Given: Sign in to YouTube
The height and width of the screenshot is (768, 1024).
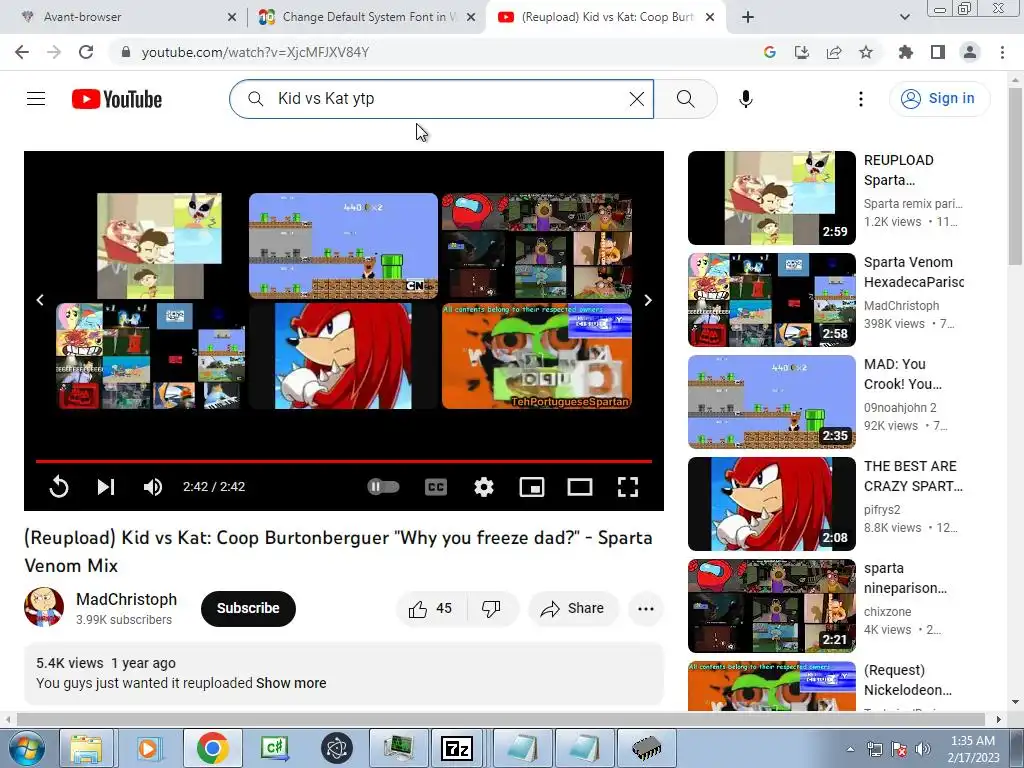Looking at the screenshot, I should 939,99.
